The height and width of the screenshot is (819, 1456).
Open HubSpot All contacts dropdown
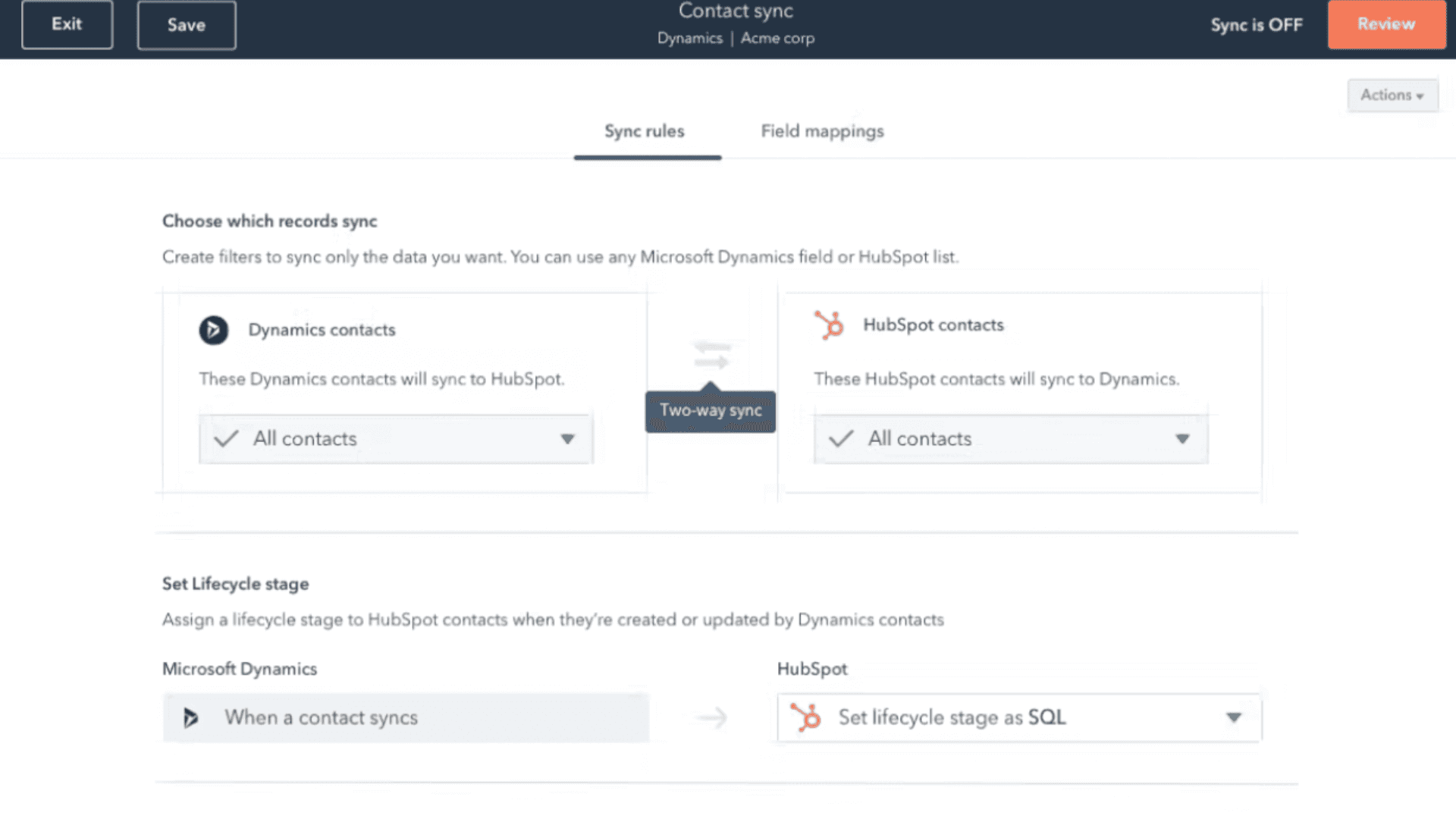pos(1011,439)
